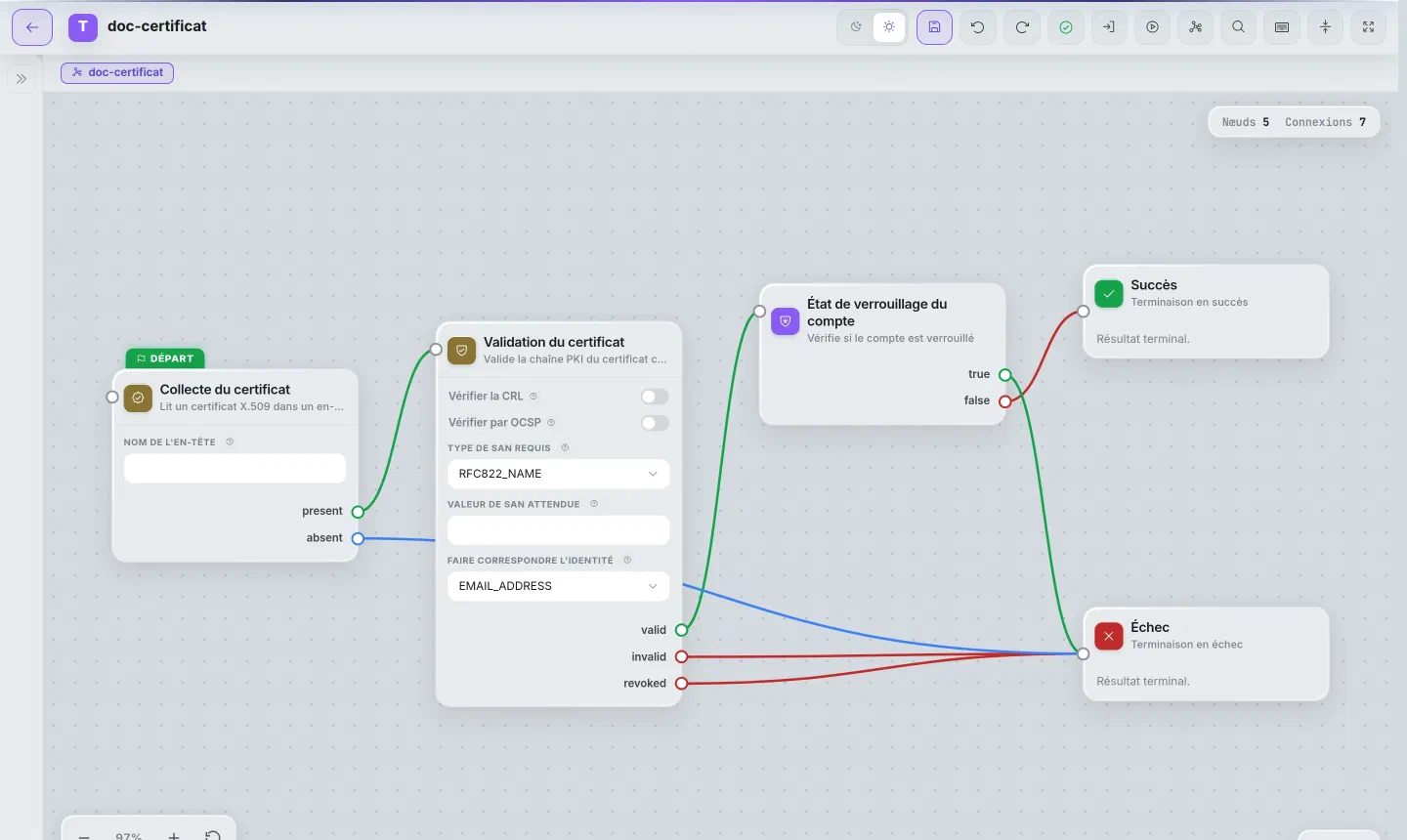Open the RFC822_NAME SAN type dropdown
The width and height of the screenshot is (1407, 840).
pyautogui.click(x=558, y=474)
